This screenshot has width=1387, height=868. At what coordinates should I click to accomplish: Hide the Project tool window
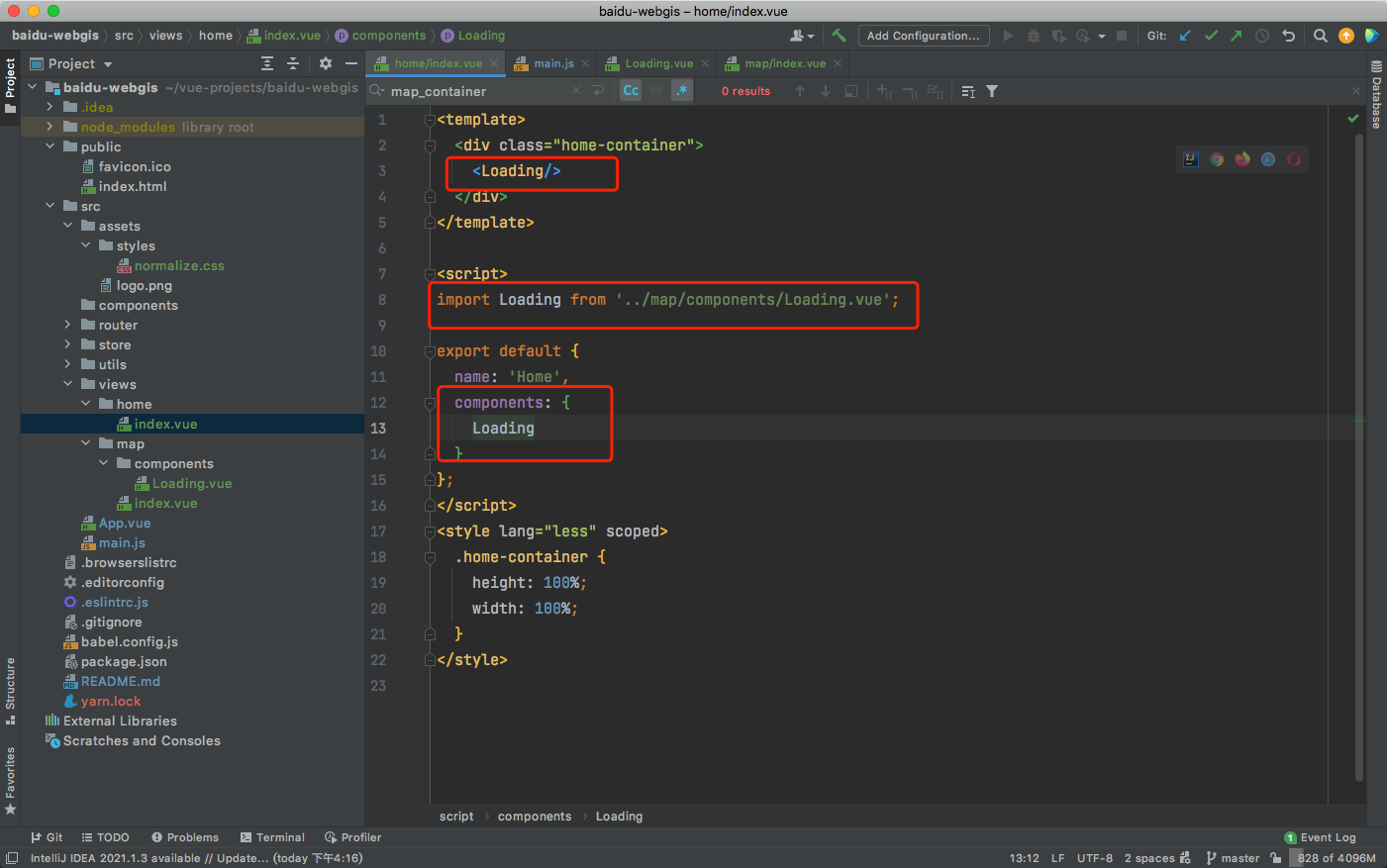(x=350, y=63)
